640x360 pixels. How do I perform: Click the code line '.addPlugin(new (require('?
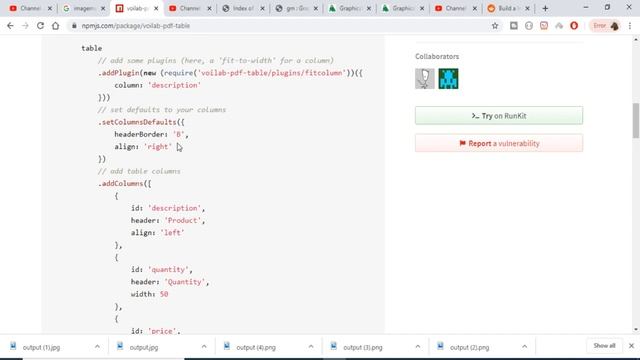click(x=230, y=73)
